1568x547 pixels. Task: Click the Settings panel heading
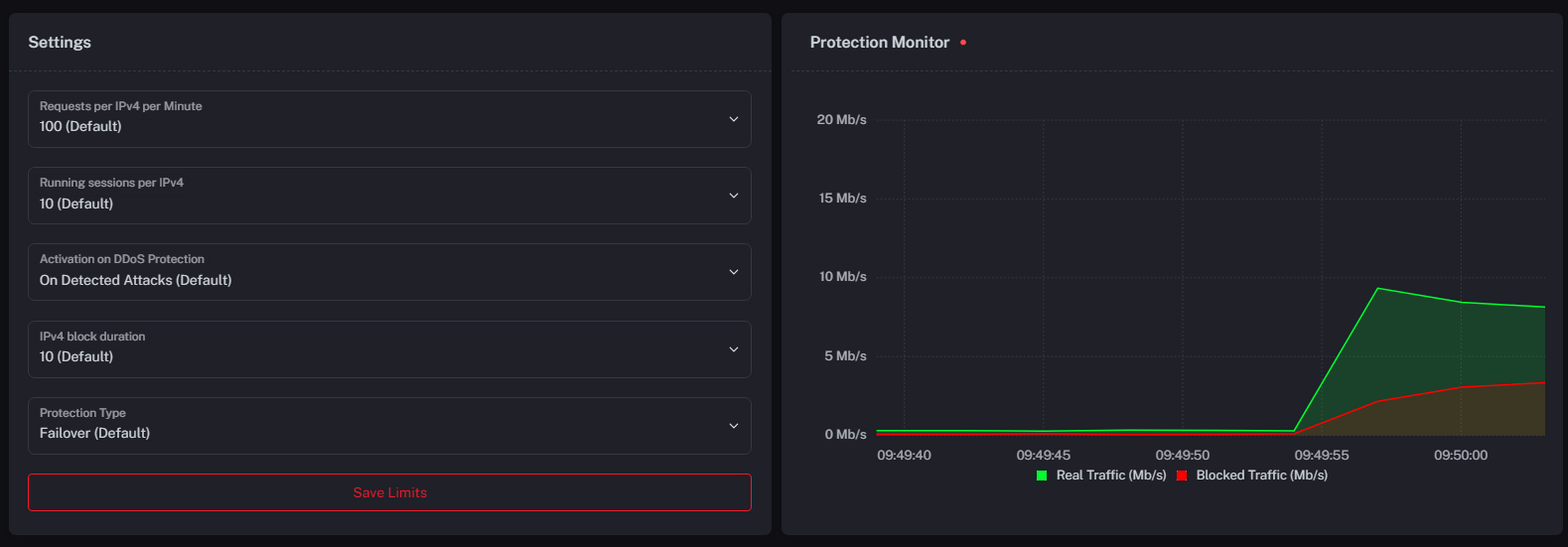(60, 42)
